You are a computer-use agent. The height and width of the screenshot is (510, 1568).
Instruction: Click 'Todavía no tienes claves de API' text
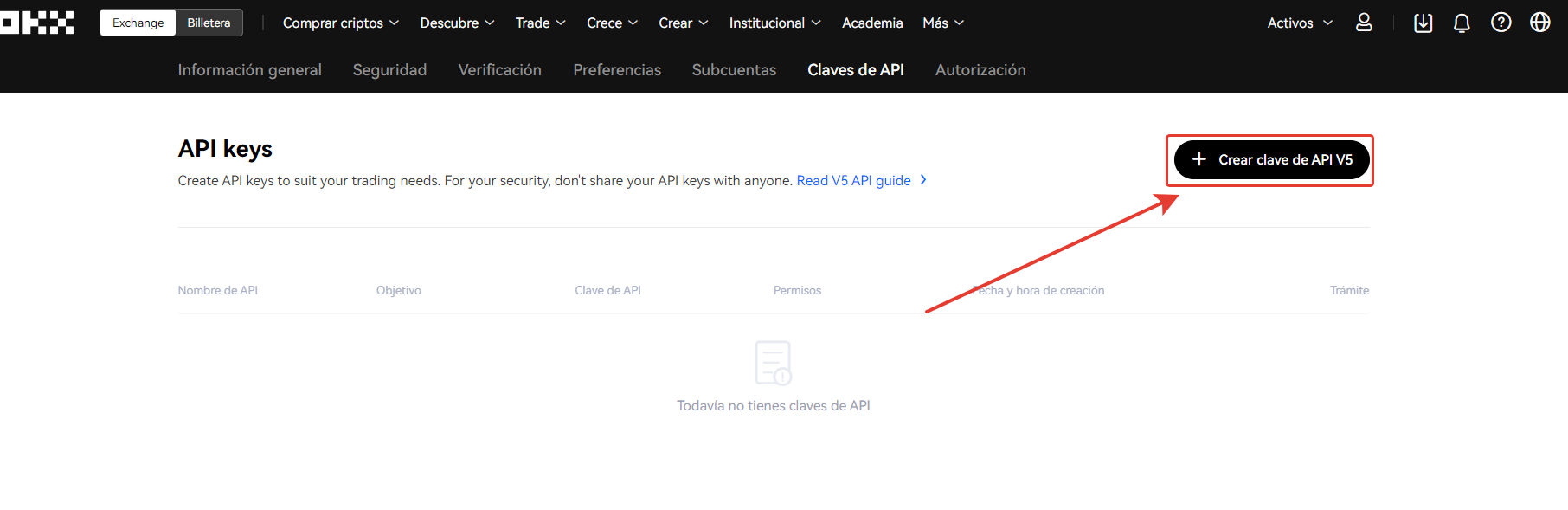click(773, 405)
